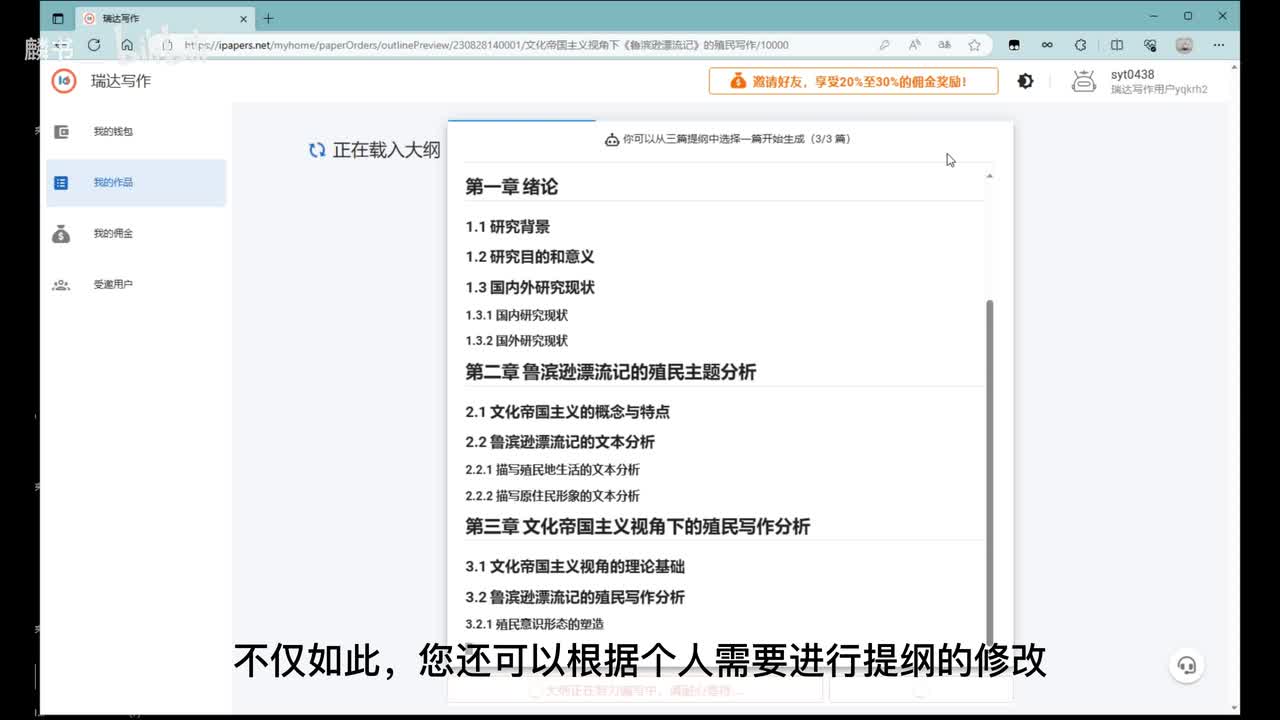Click the outline panel scrollbar thumb
Viewport: 1280px width, 720px height.
990,470
